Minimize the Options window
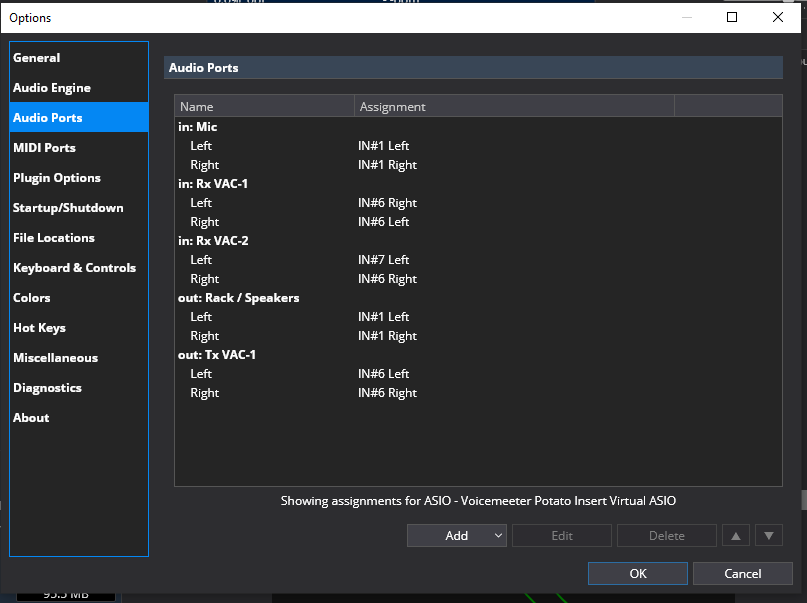Screen dimensions: 807x603 687,17
